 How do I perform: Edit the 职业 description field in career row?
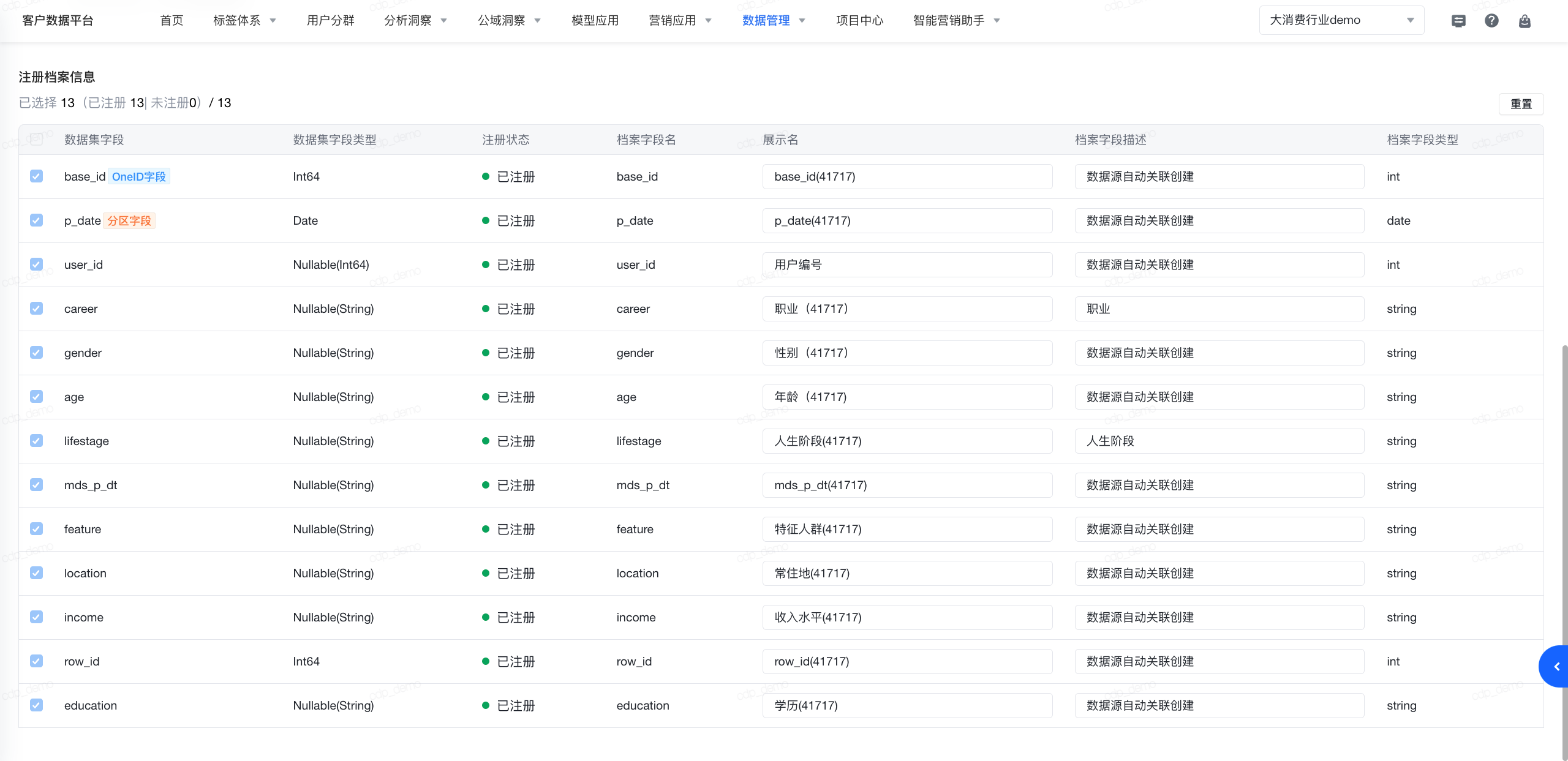1219,309
